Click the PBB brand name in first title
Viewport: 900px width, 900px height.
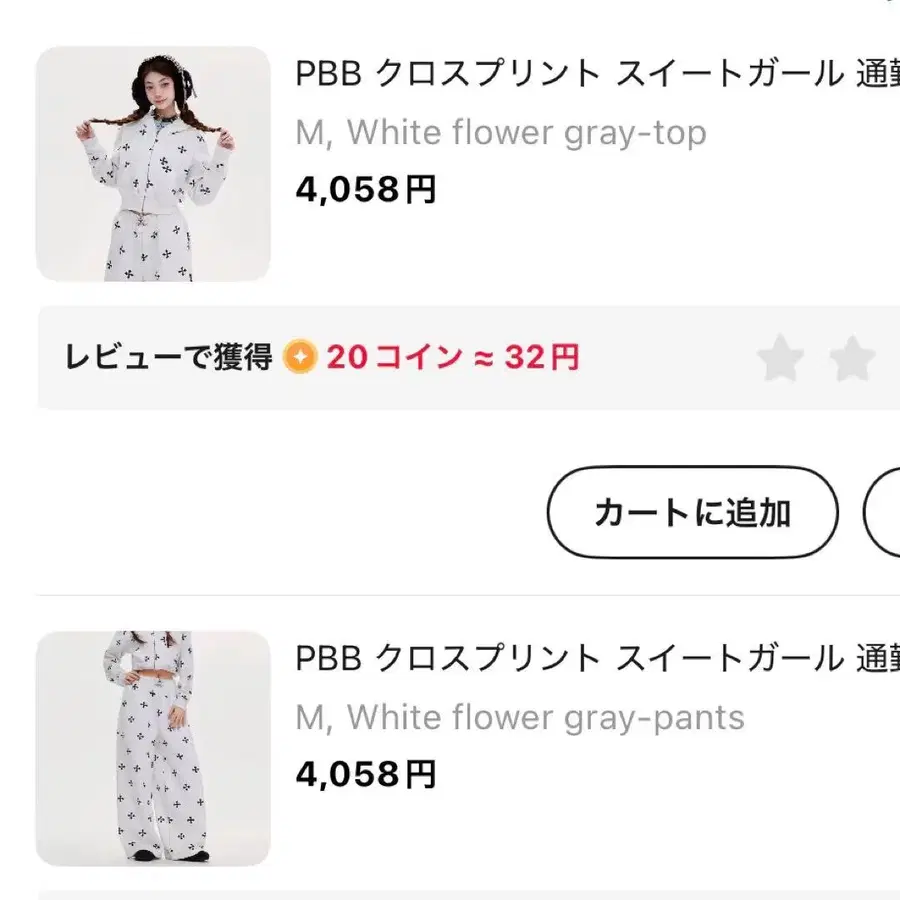[x=328, y=75]
